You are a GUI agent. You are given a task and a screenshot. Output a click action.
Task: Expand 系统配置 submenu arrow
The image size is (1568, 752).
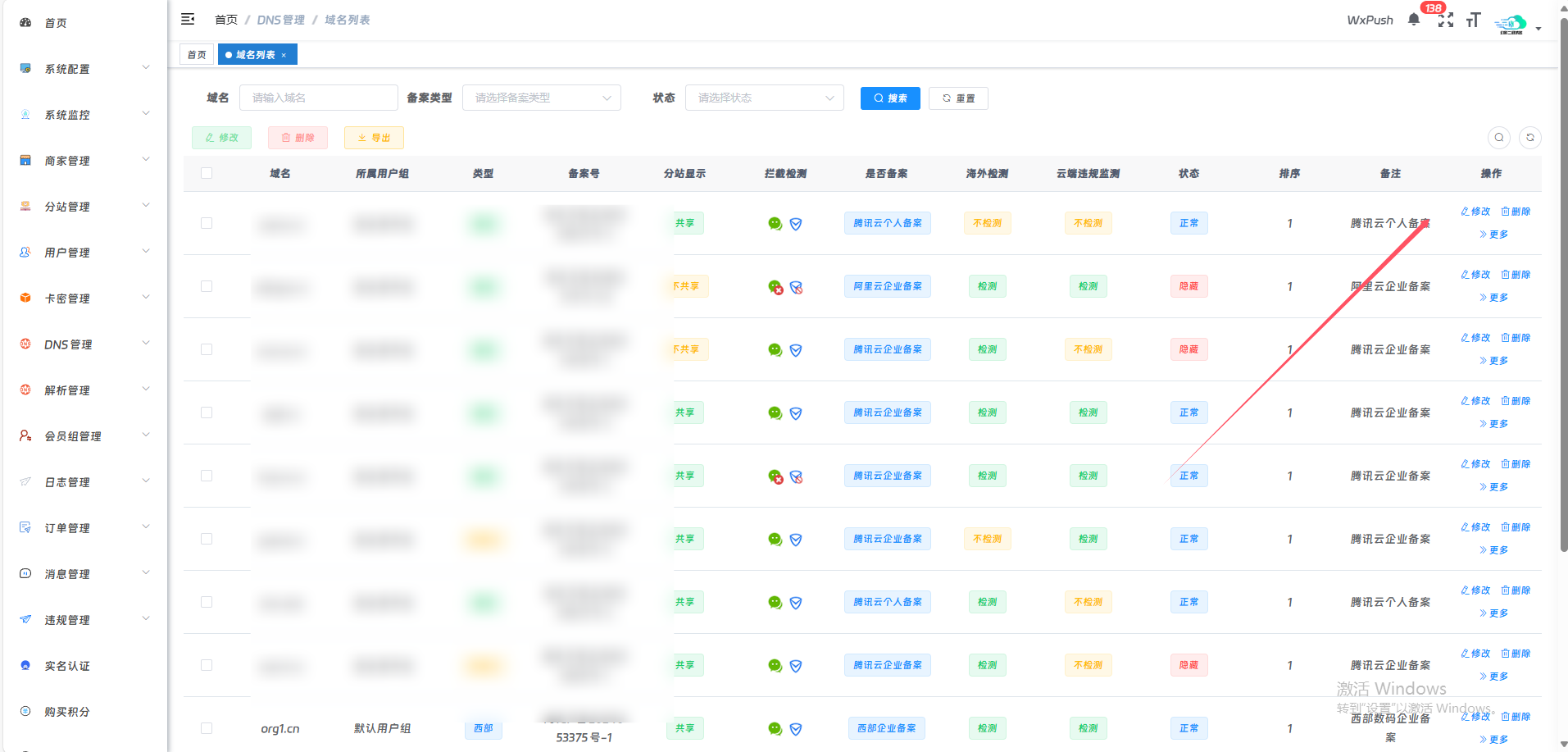[146, 68]
